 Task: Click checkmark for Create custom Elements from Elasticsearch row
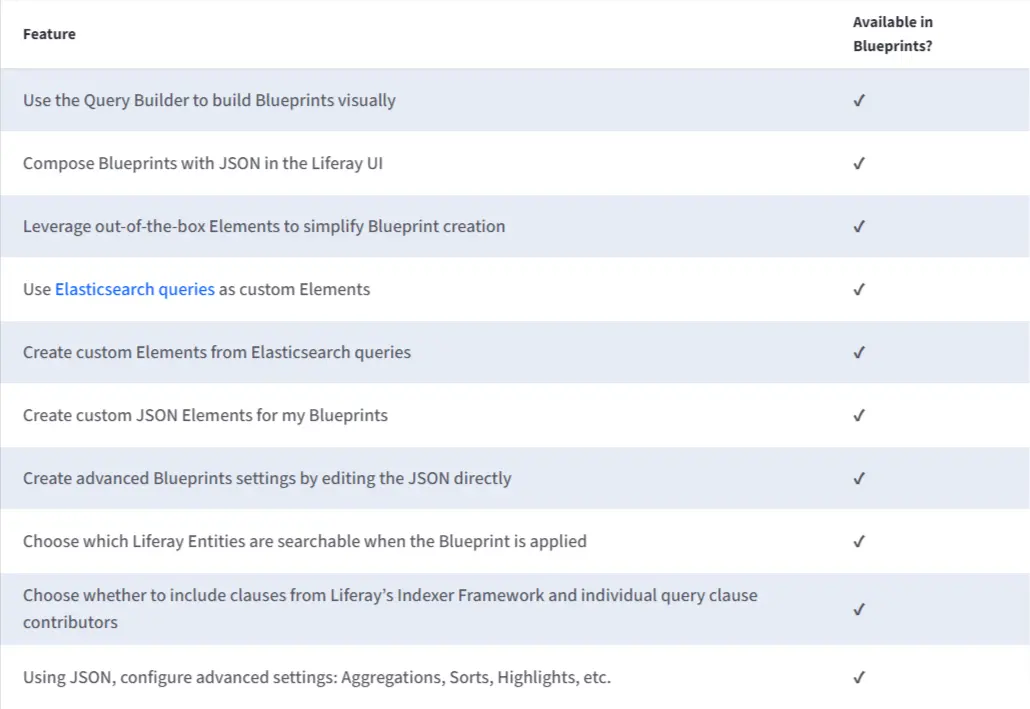pyautogui.click(x=859, y=353)
